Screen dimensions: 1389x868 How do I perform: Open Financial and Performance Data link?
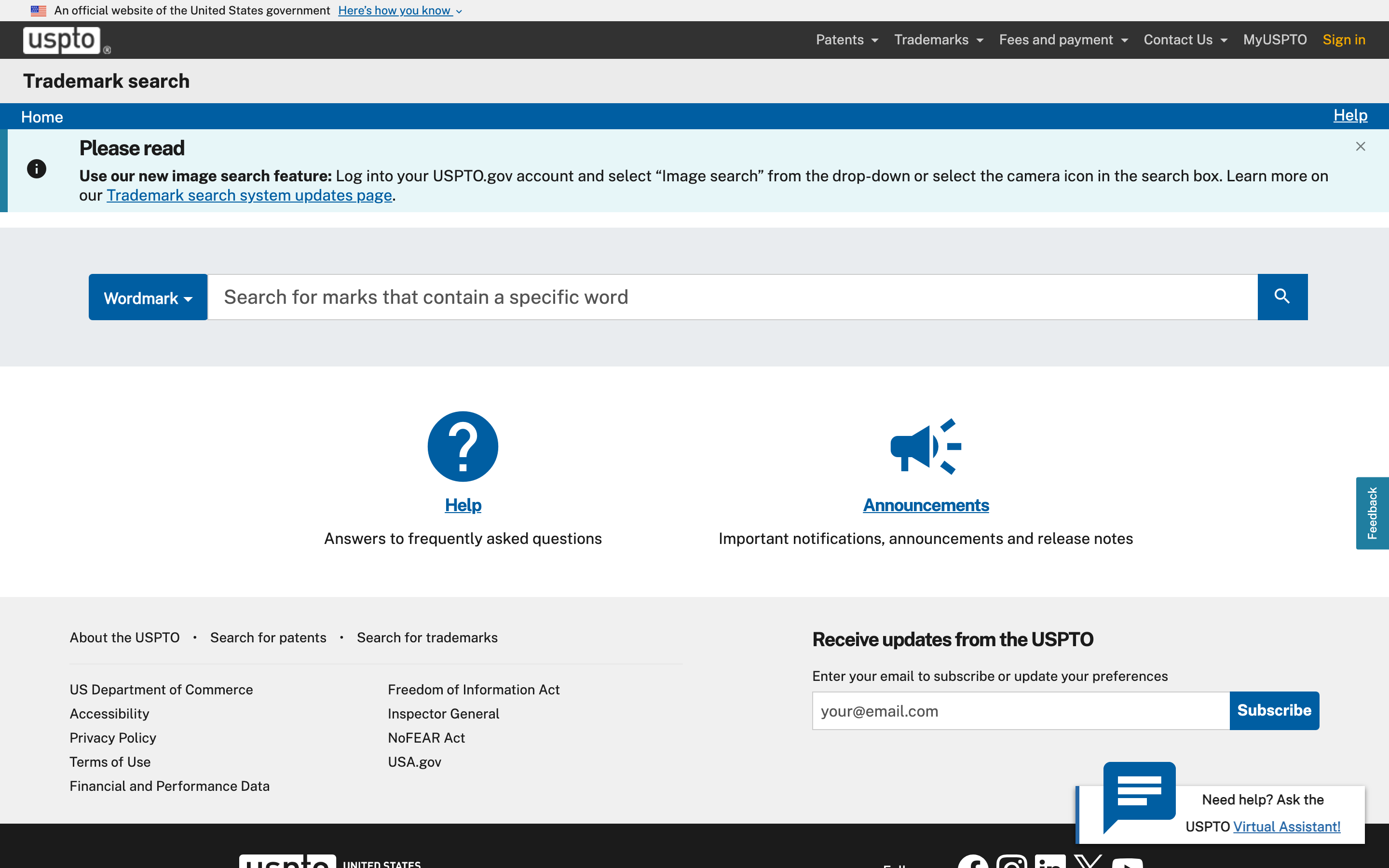(169, 786)
